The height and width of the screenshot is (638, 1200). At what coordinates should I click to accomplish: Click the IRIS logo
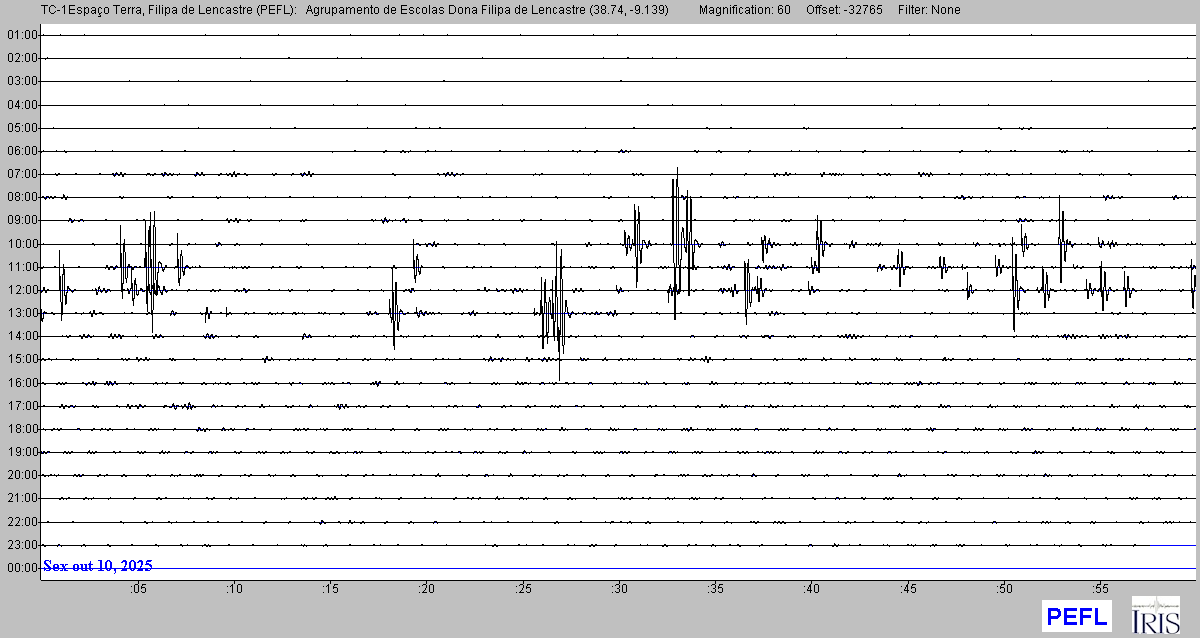(x=1155, y=616)
